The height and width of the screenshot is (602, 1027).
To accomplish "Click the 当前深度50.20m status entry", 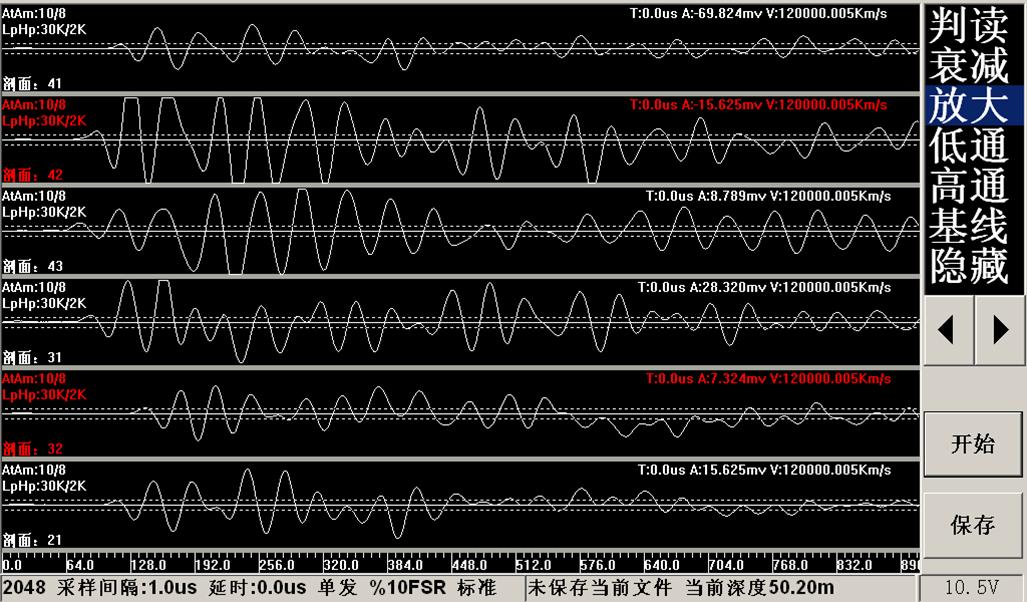I will click(760, 587).
